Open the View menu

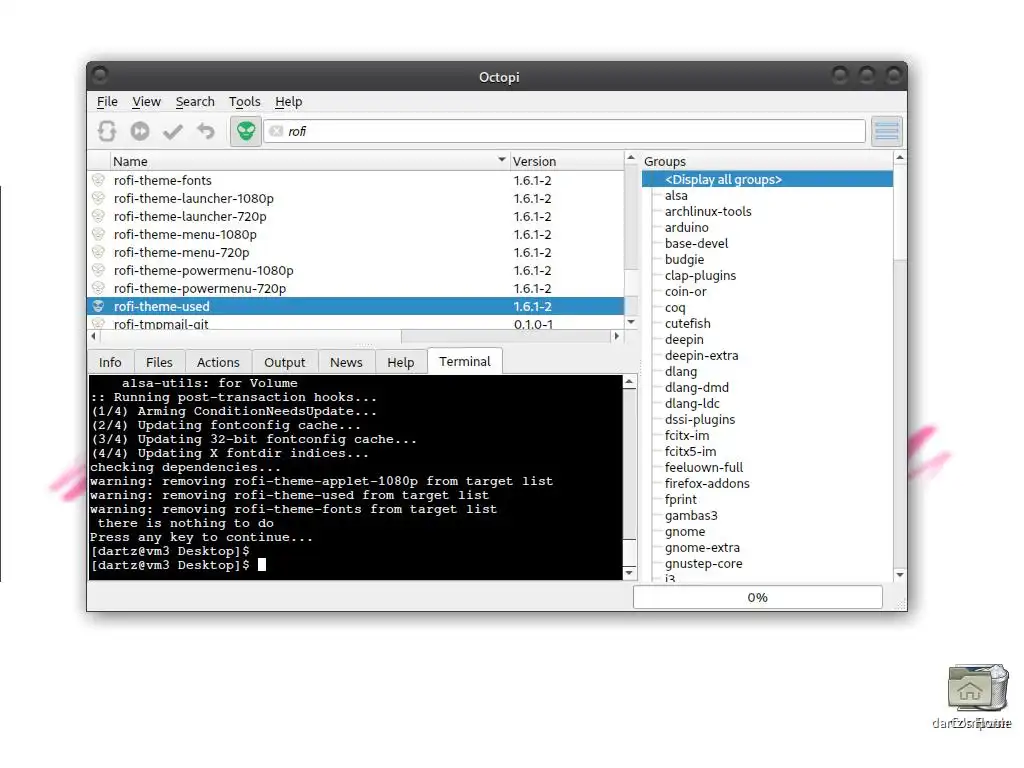(x=146, y=101)
